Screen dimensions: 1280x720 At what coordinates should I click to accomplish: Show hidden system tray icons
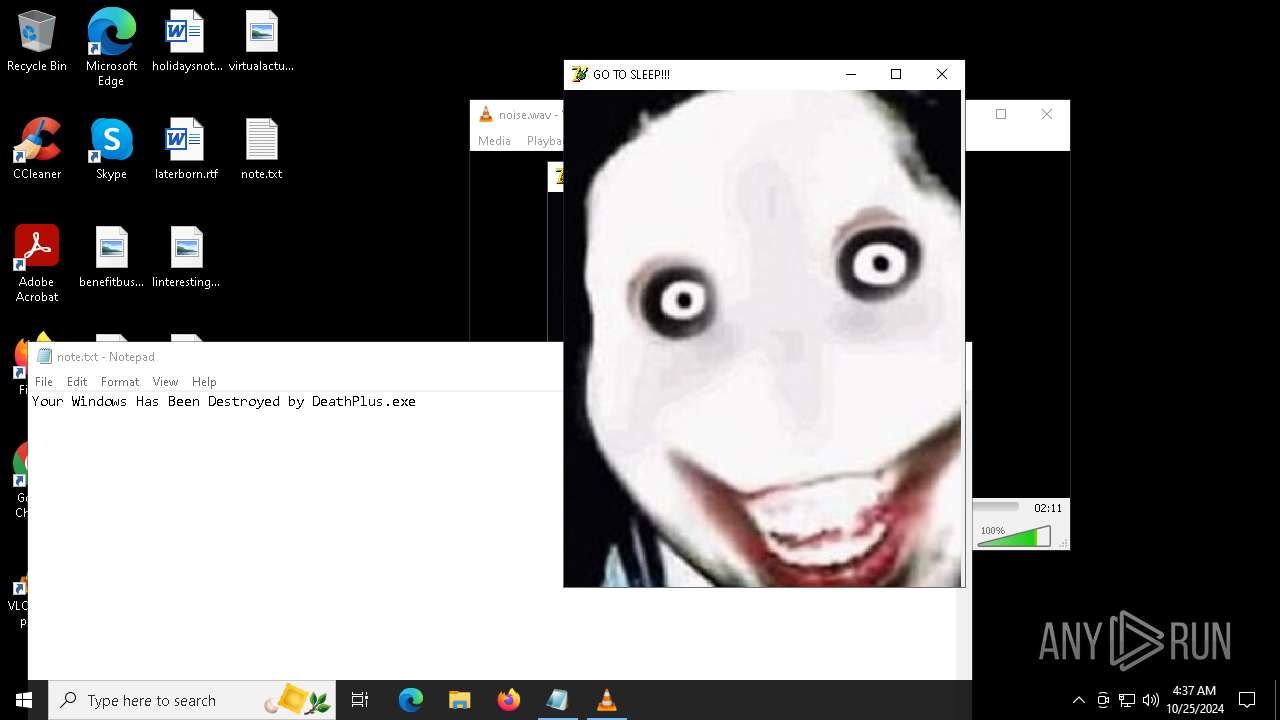[1078, 700]
